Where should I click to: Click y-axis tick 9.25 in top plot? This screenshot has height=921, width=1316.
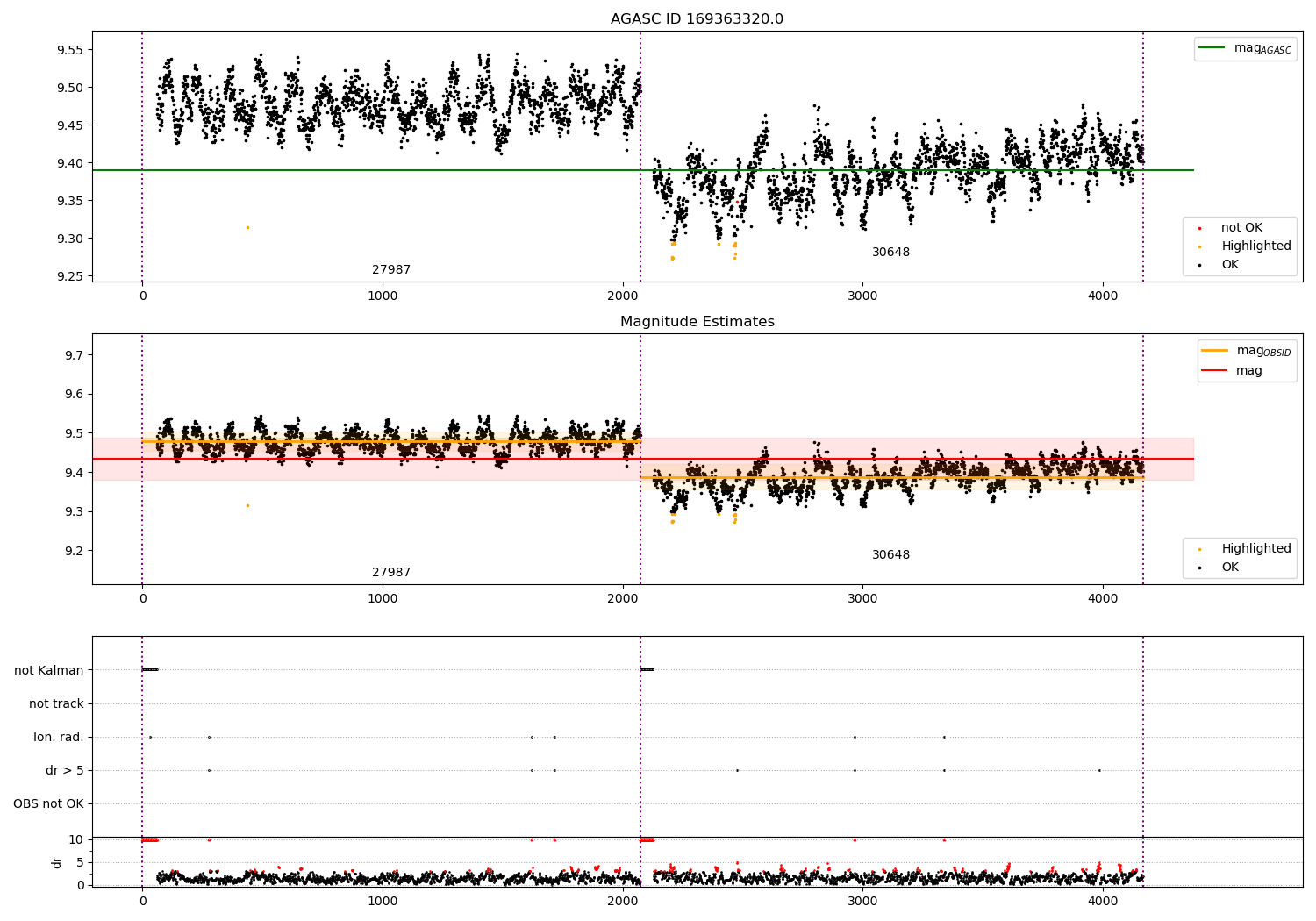coord(69,277)
